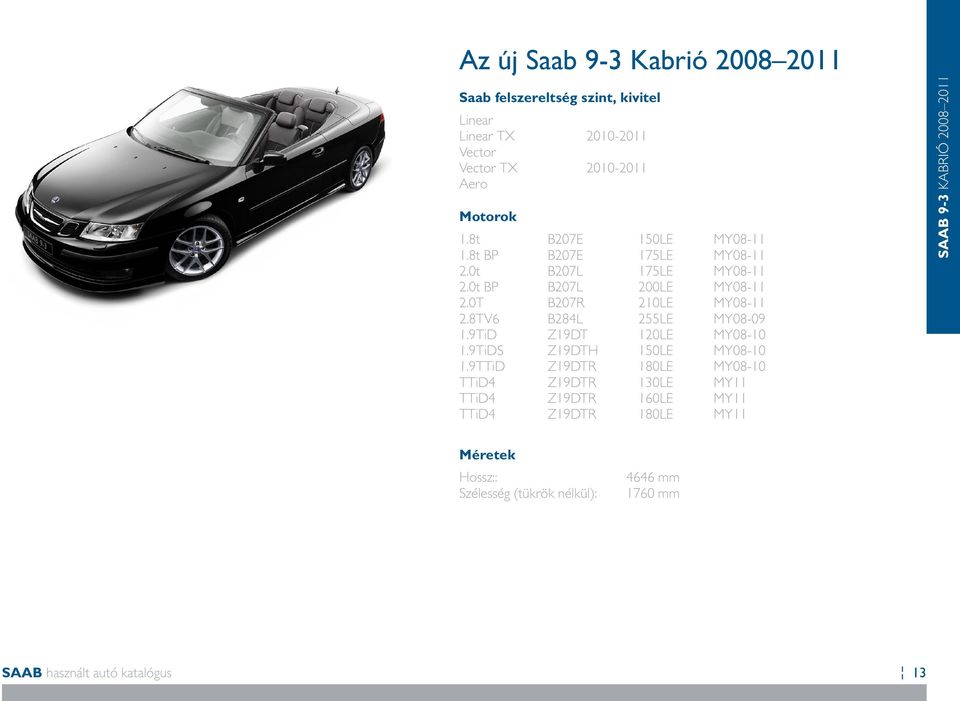Select the length value "4646 mm"
Image resolution: width=960 pixels, height=701 pixels.
click(x=653, y=477)
